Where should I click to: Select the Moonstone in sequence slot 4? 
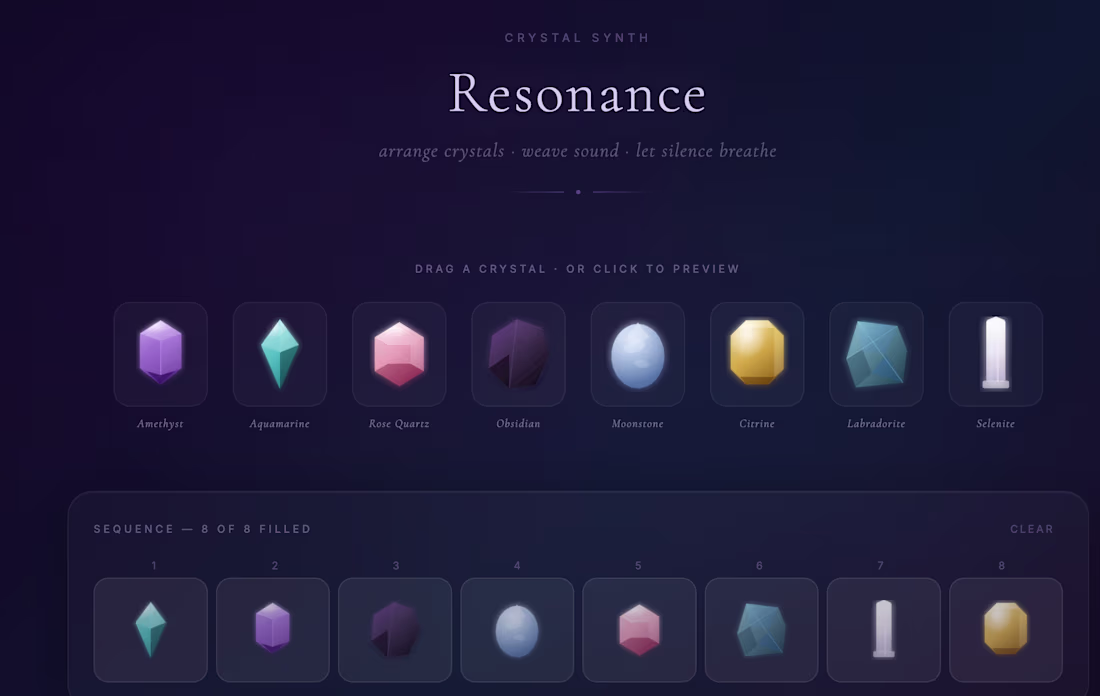(x=517, y=630)
